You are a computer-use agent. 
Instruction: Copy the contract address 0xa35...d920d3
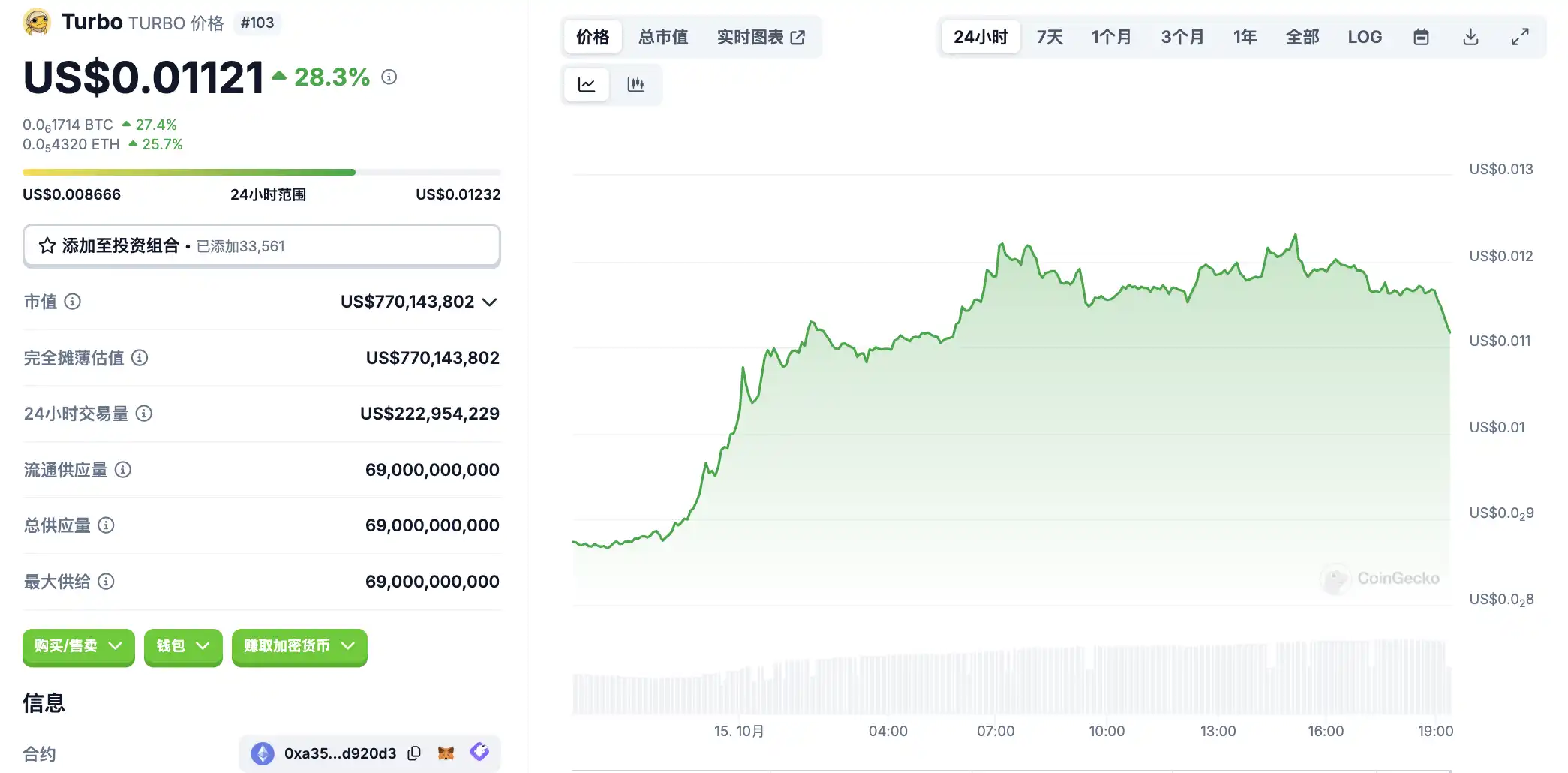click(x=414, y=753)
